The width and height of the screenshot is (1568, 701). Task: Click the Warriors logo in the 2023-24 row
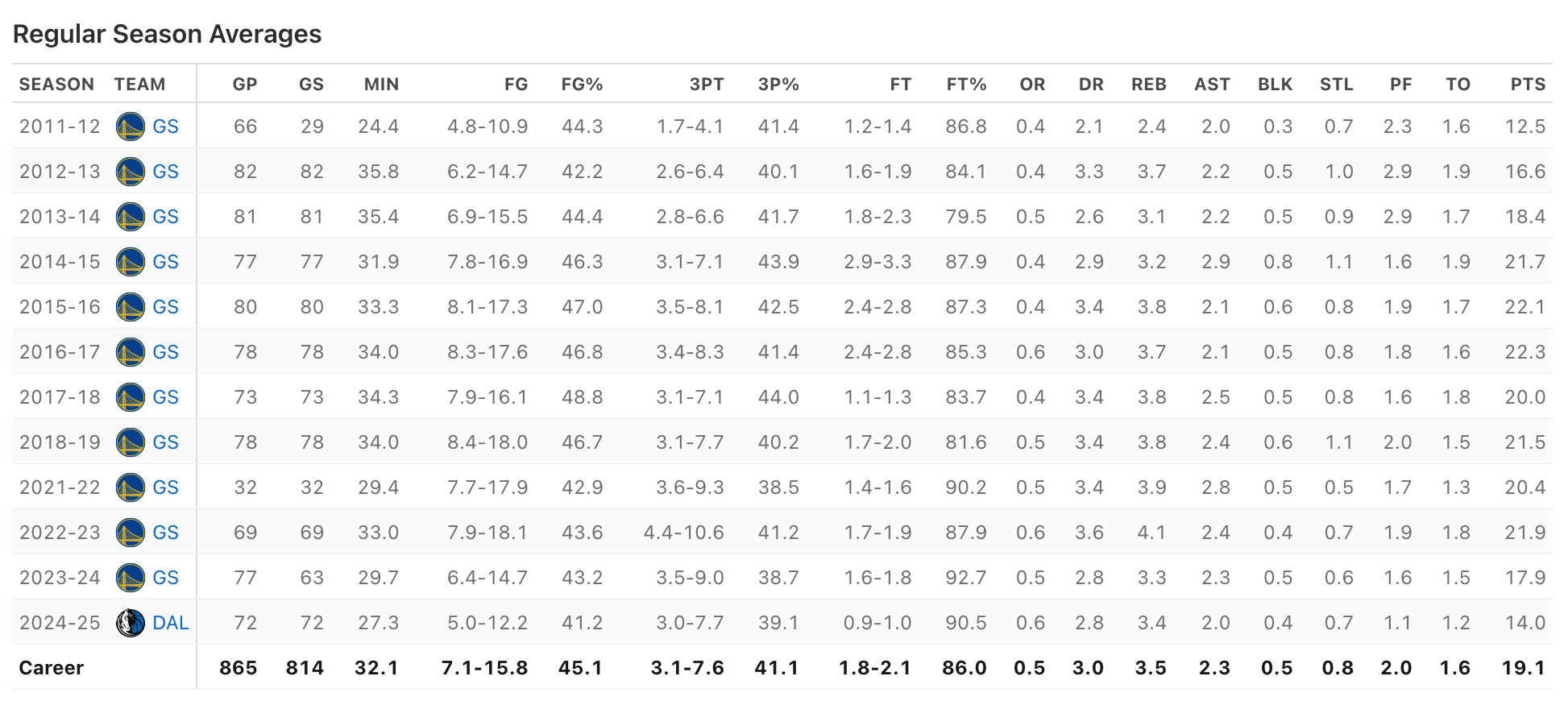[x=131, y=578]
